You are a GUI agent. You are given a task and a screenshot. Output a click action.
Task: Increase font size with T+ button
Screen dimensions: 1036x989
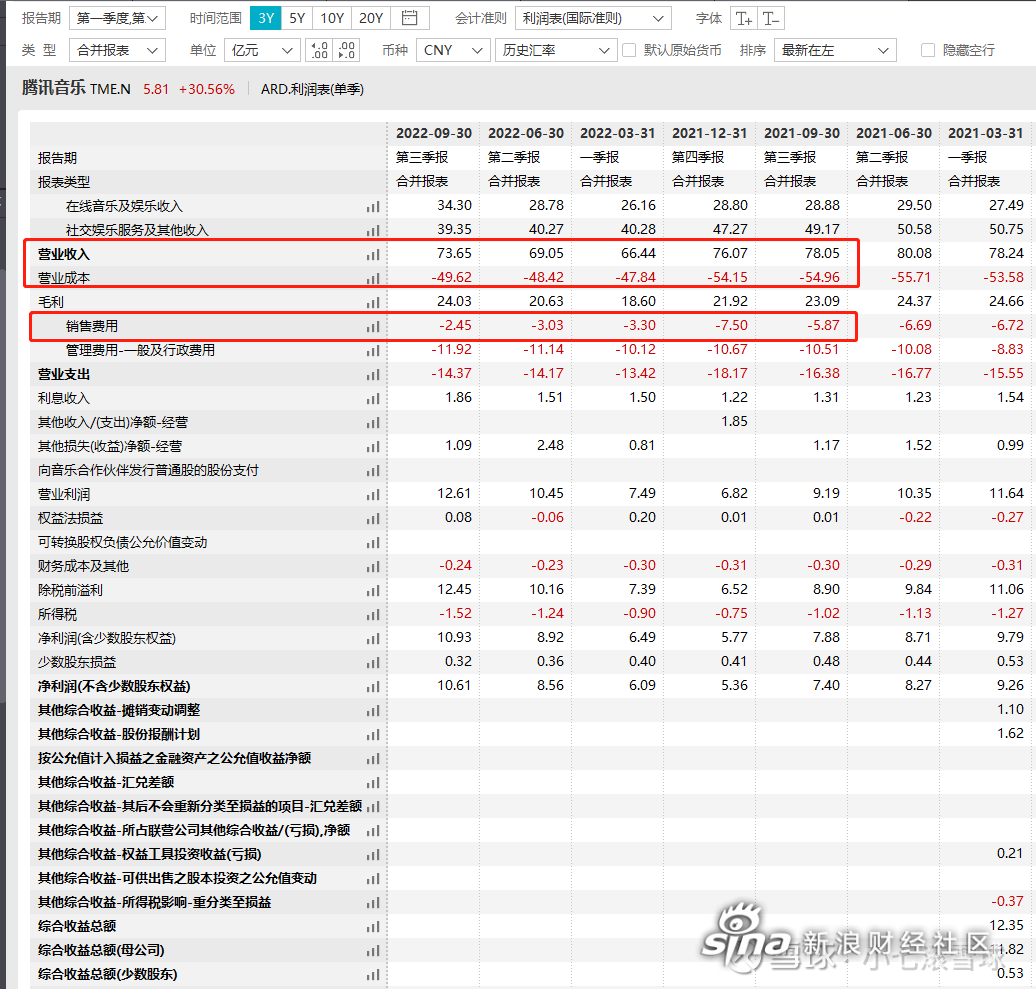coord(744,18)
